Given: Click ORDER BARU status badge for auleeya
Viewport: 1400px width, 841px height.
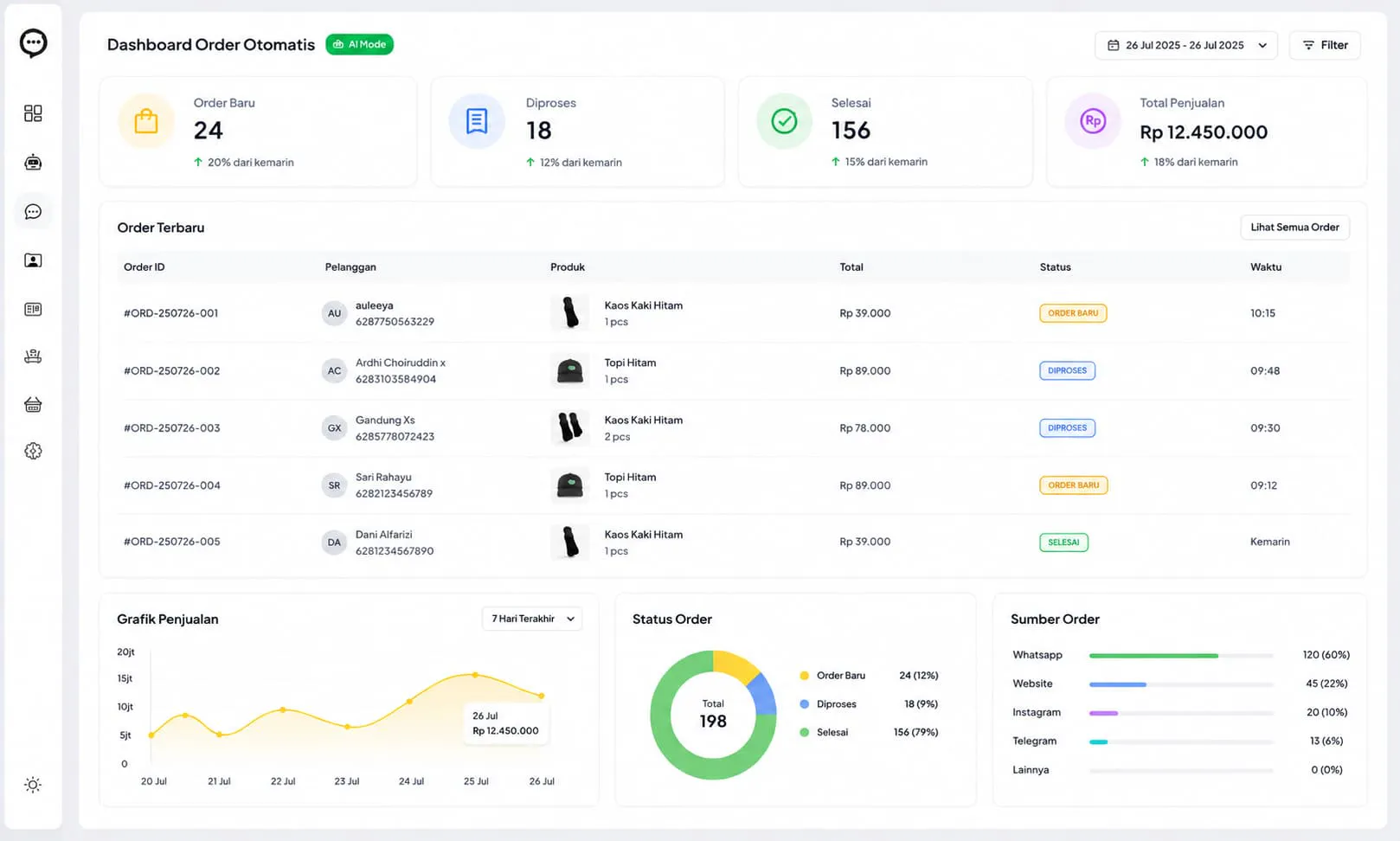Looking at the screenshot, I should pyautogui.click(x=1073, y=313).
